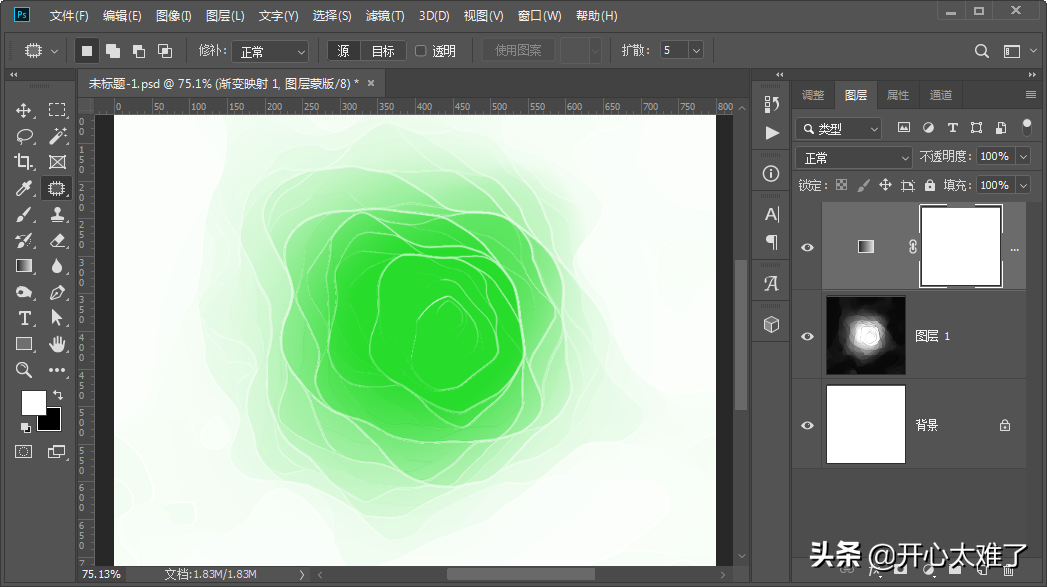Select the Zoom tool in toolbar
This screenshot has height=587, width=1047.
(x=24, y=370)
